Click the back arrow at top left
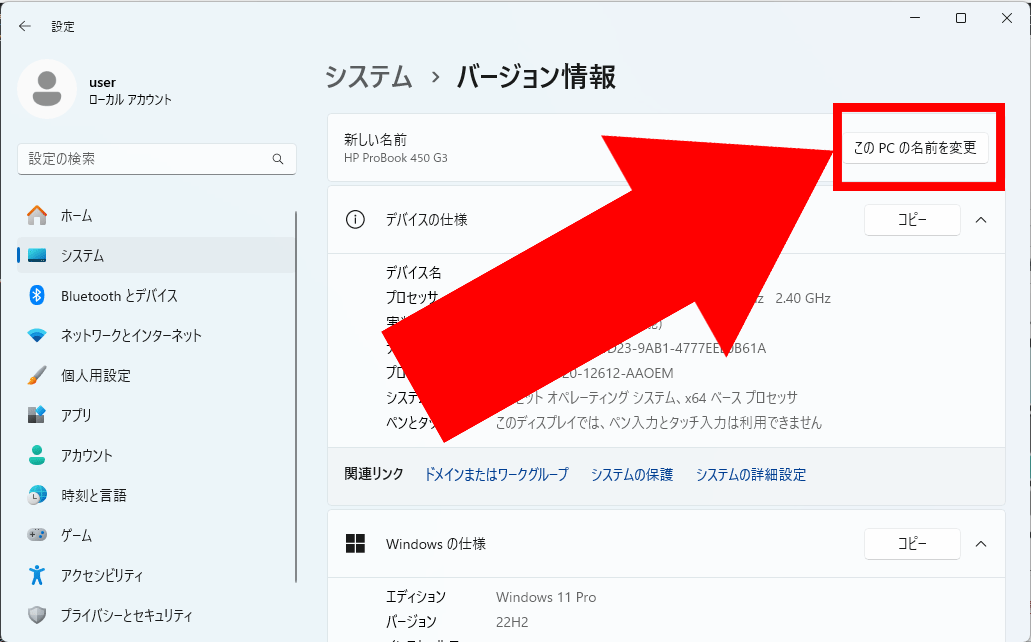This screenshot has width=1031, height=642. tap(23, 26)
